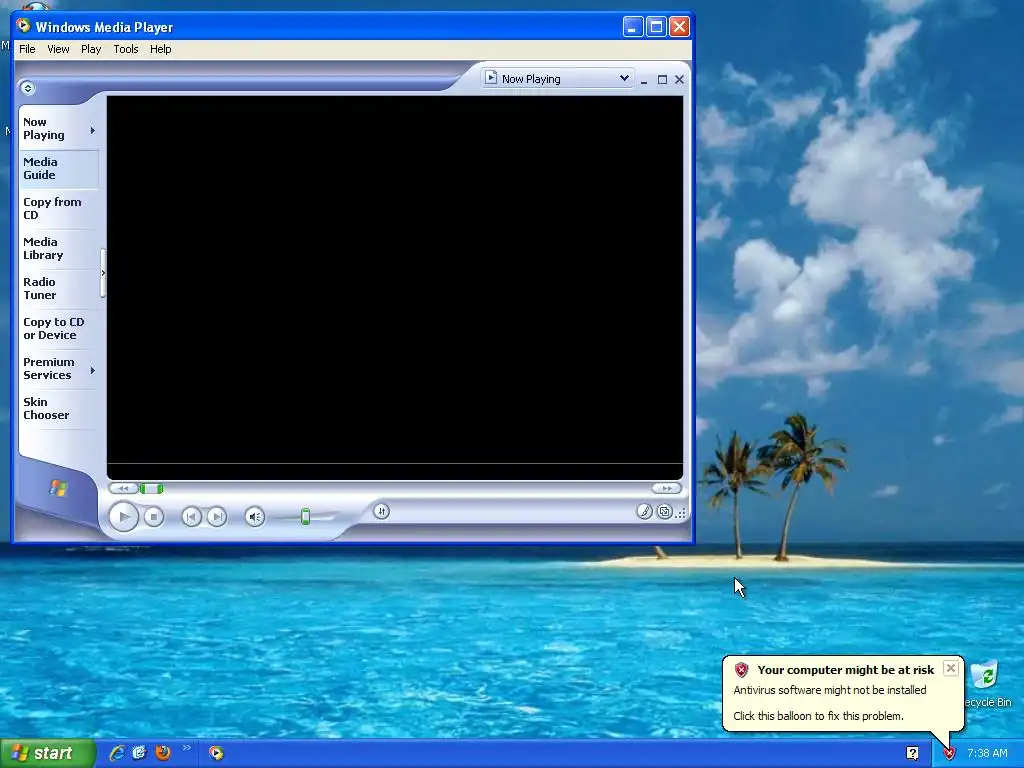Open Premium Services section

coord(48,368)
